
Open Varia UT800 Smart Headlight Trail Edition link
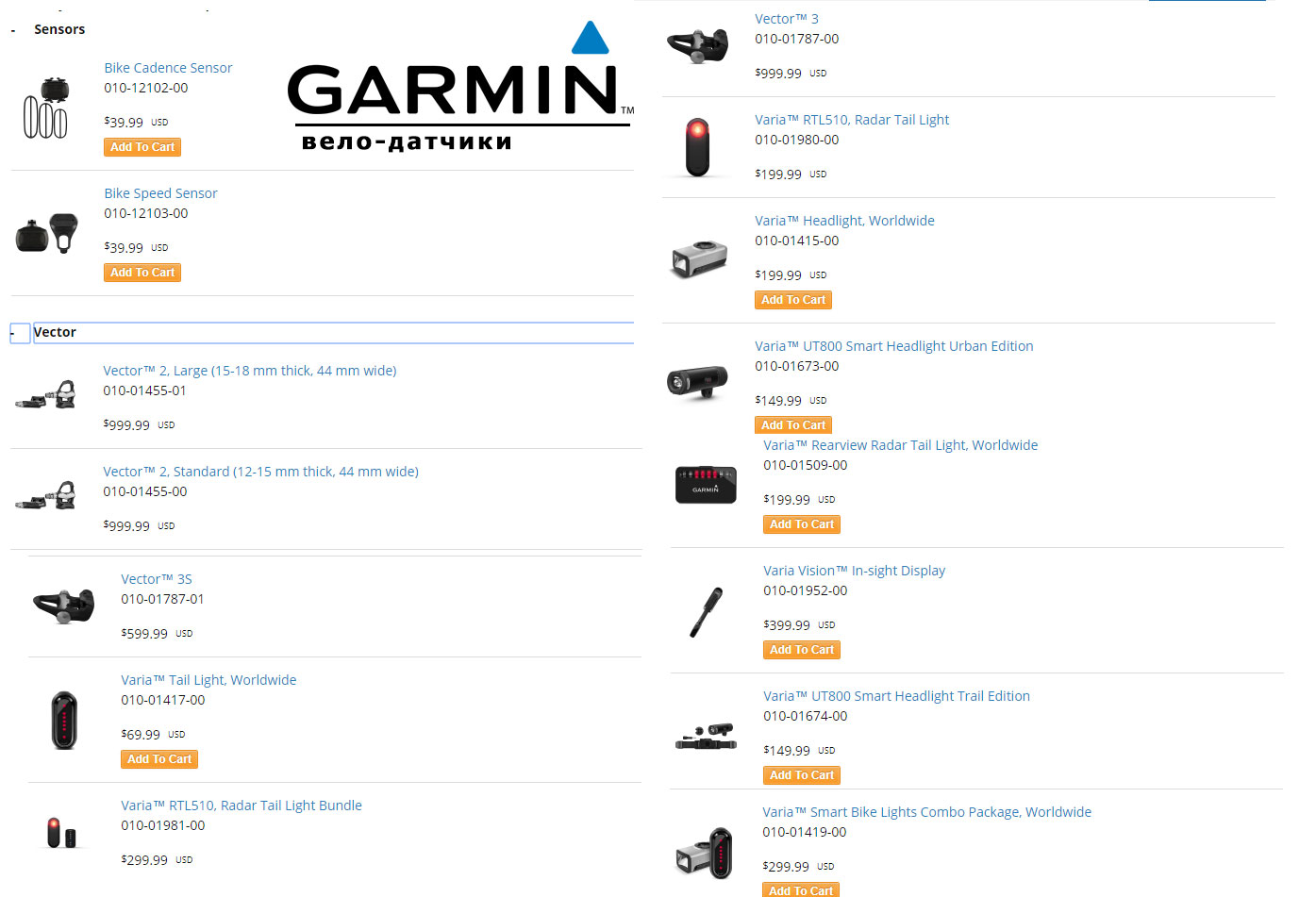(895, 696)
